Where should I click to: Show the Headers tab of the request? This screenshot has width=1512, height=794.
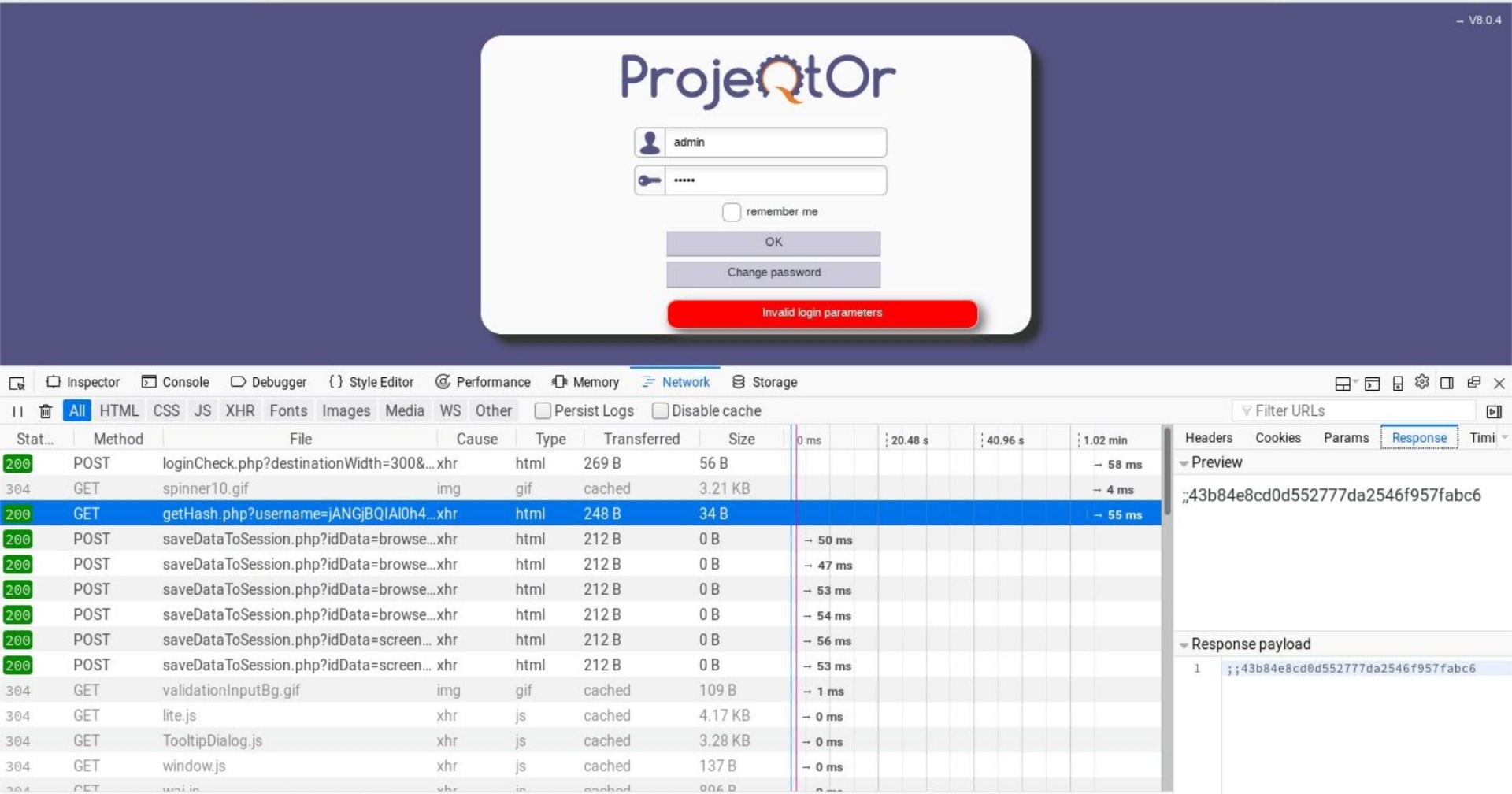[x=1209, y=438]
